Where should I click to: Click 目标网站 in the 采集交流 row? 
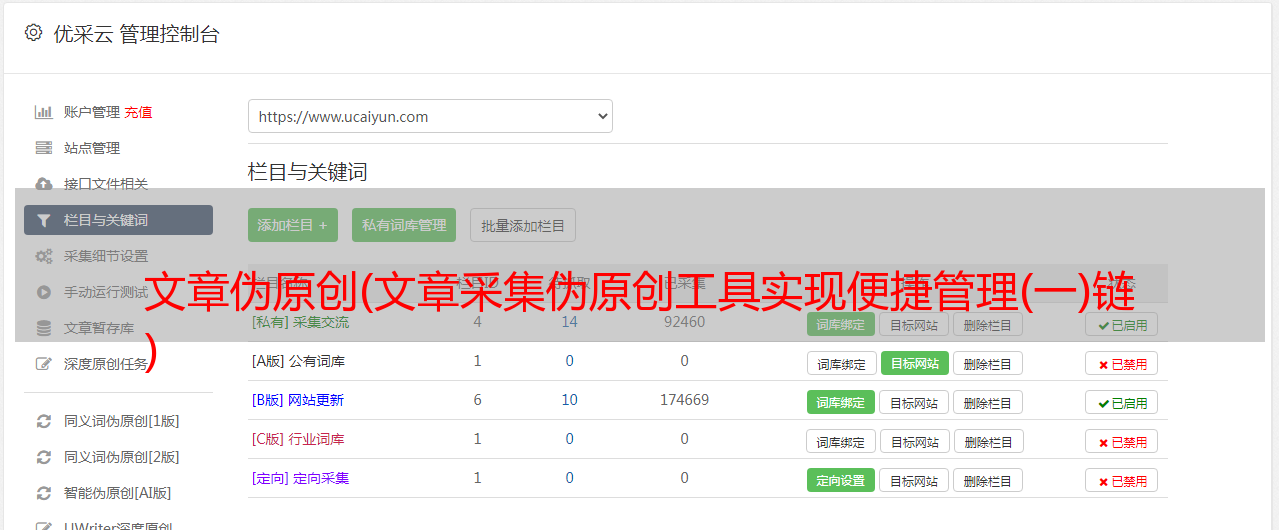click(914, 324)
